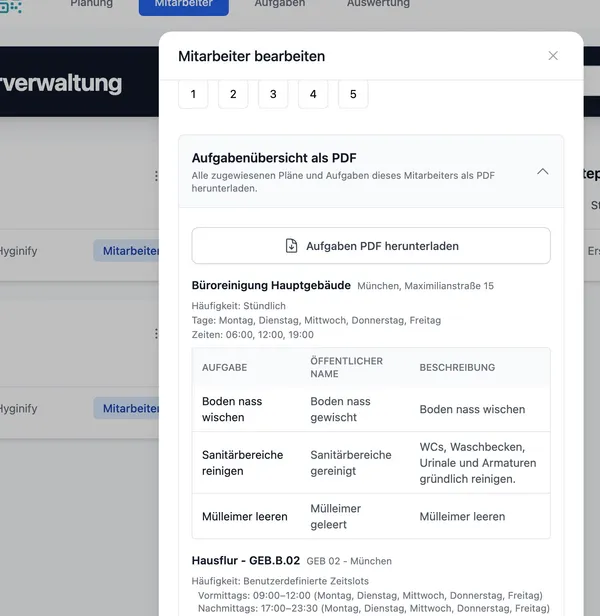
Task: Open the first employee row's three-dot menu
Action: click(x=156, y=176)
